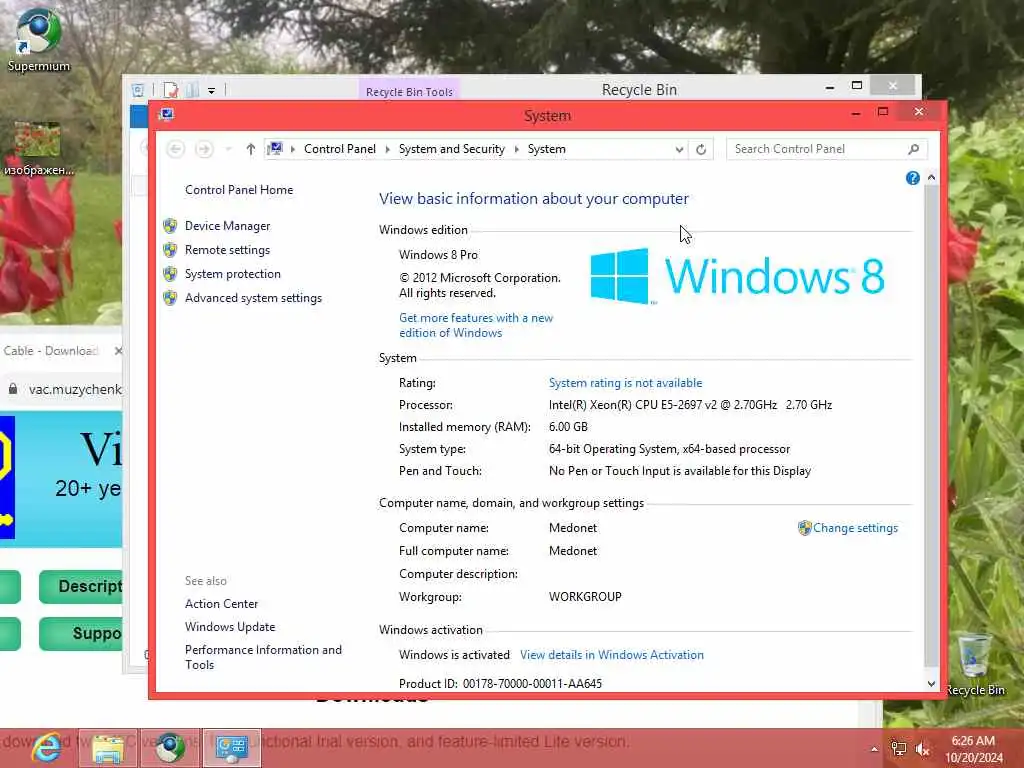Expand the address bar history dropdown
The height and width of the screenshot is (768, 1024).
(679, 150)
